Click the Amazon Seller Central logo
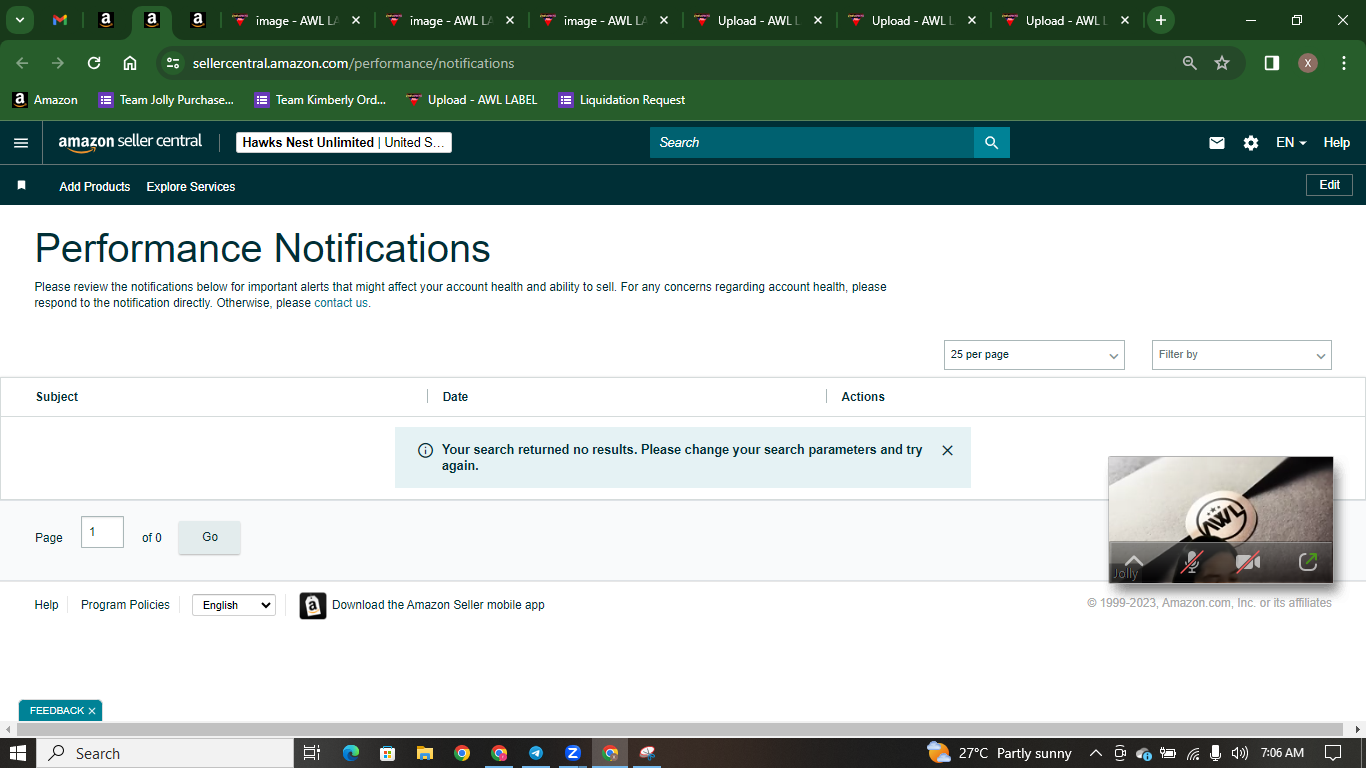 point(130,142)
